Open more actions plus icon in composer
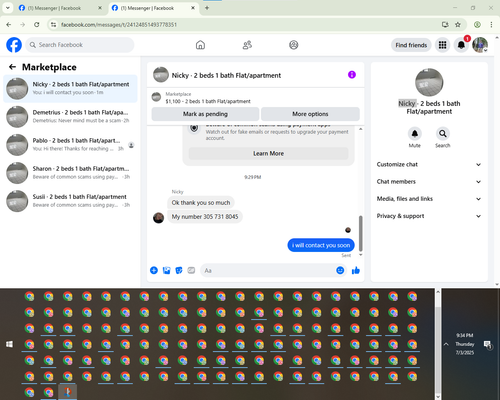Image resolution: width=500 pixels, height=400 pixels. click(x=154, y=270)
